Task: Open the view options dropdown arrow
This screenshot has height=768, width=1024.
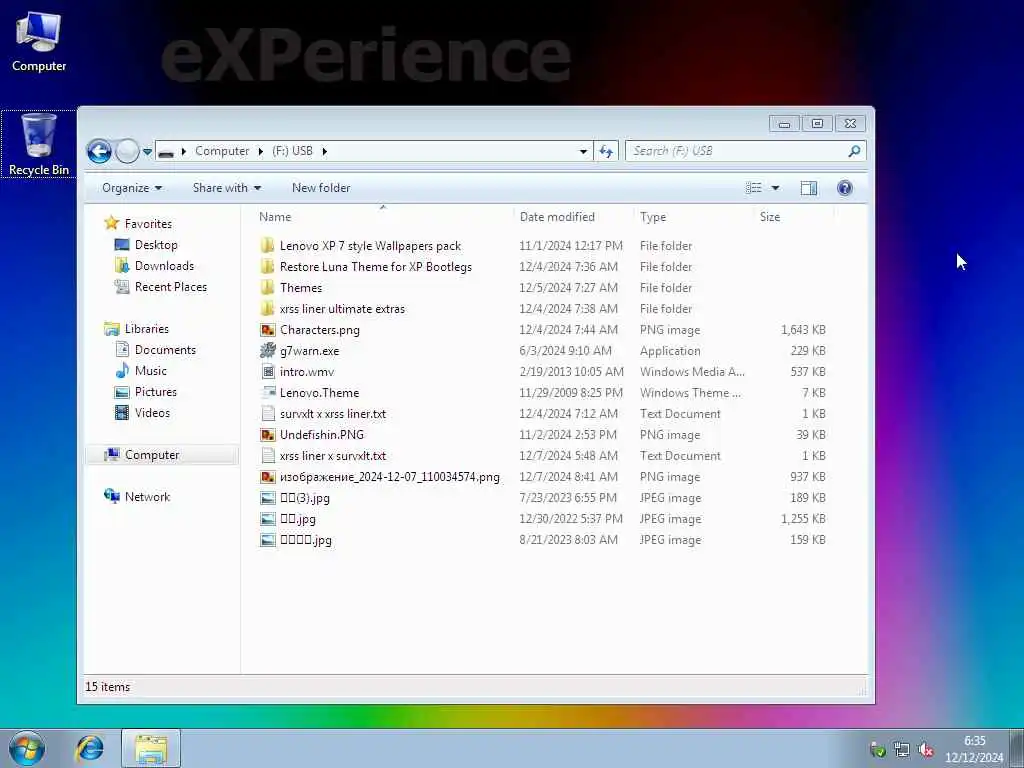Action: [x=775, y=188]
